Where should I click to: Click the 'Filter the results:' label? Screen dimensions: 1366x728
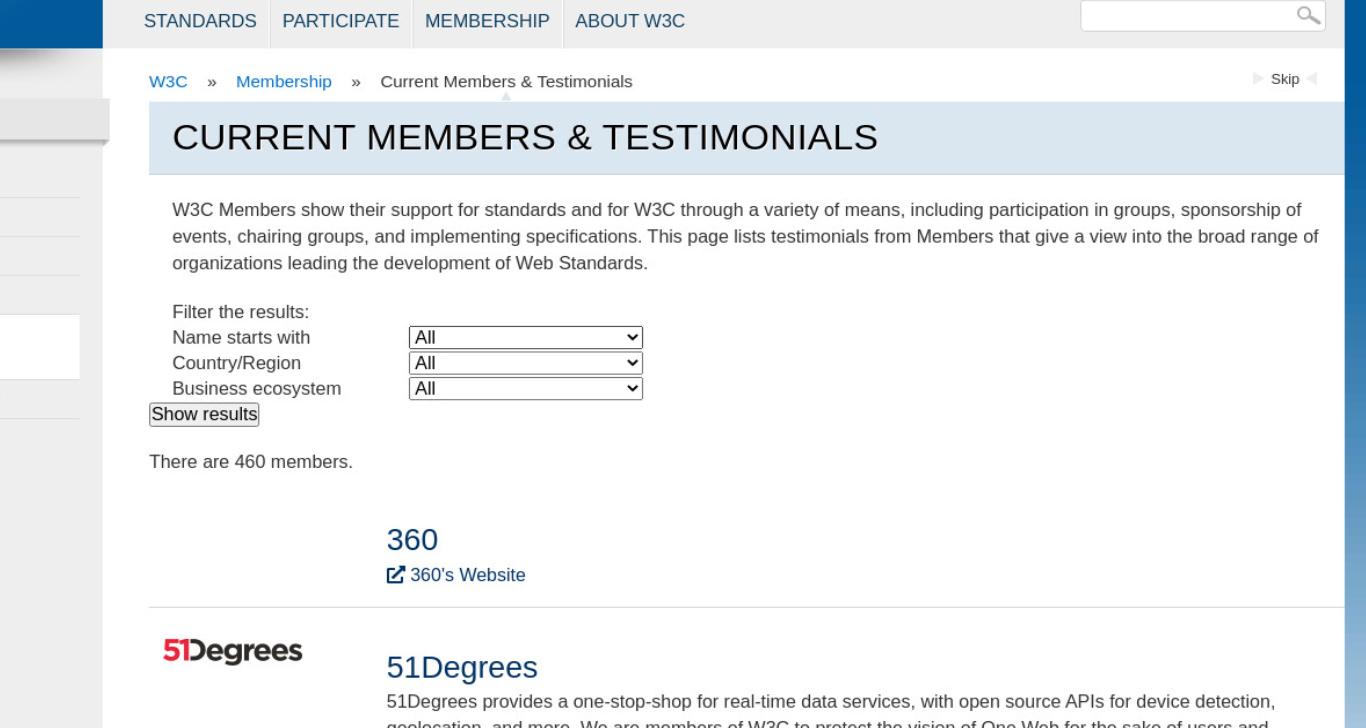click(x=241, y=312)
